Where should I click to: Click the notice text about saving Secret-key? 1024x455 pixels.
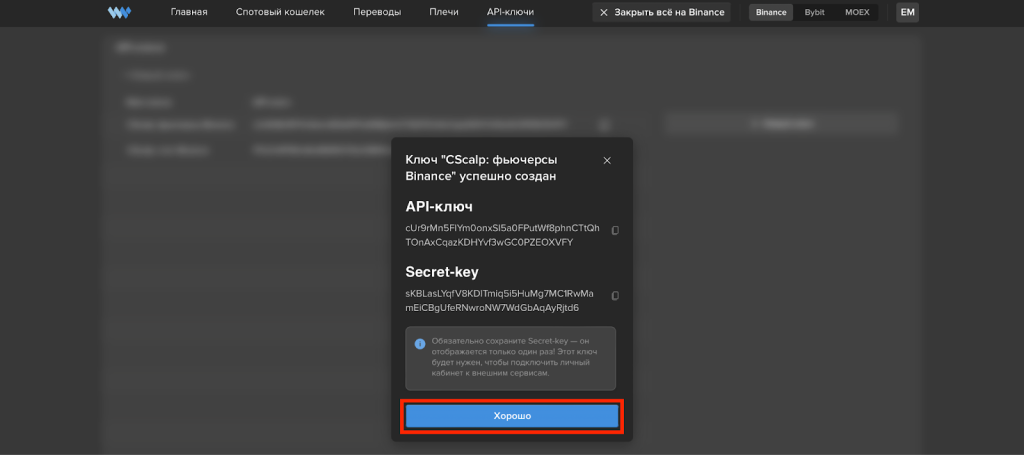[514, 358]
